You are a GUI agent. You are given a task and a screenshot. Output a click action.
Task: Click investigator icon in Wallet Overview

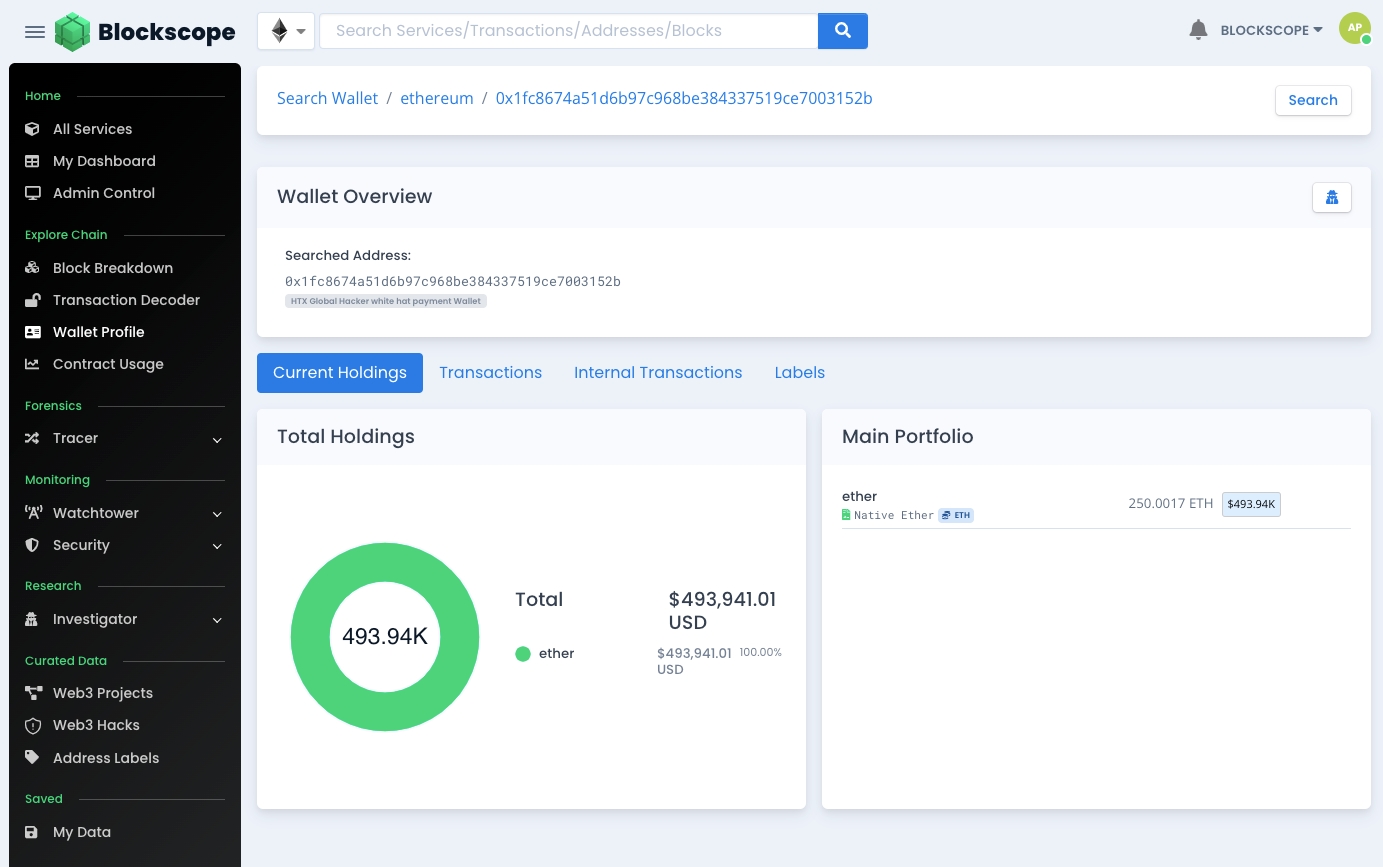1331,197
